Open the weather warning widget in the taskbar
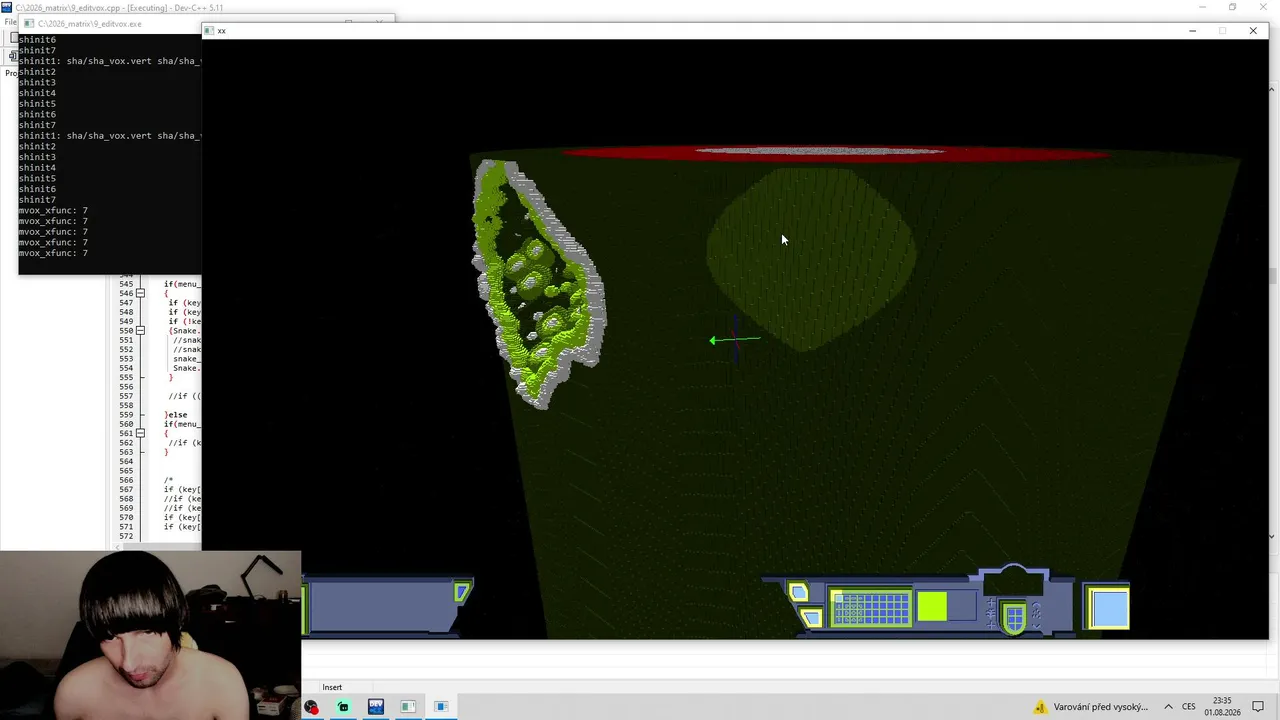Screen dimensions: 1280x720 1091,707
